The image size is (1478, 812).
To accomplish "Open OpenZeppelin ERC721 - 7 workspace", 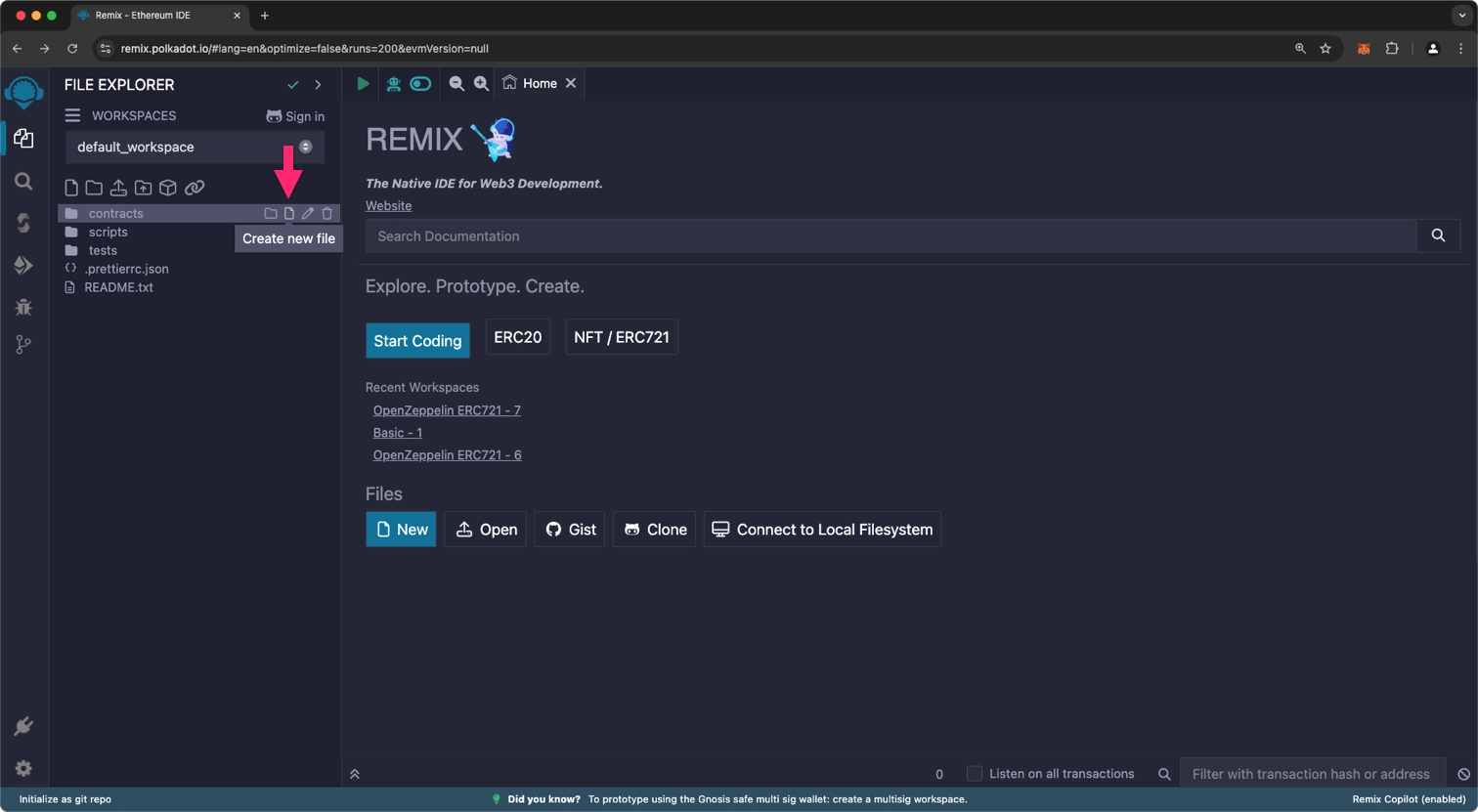I will [x=447, y=410].
